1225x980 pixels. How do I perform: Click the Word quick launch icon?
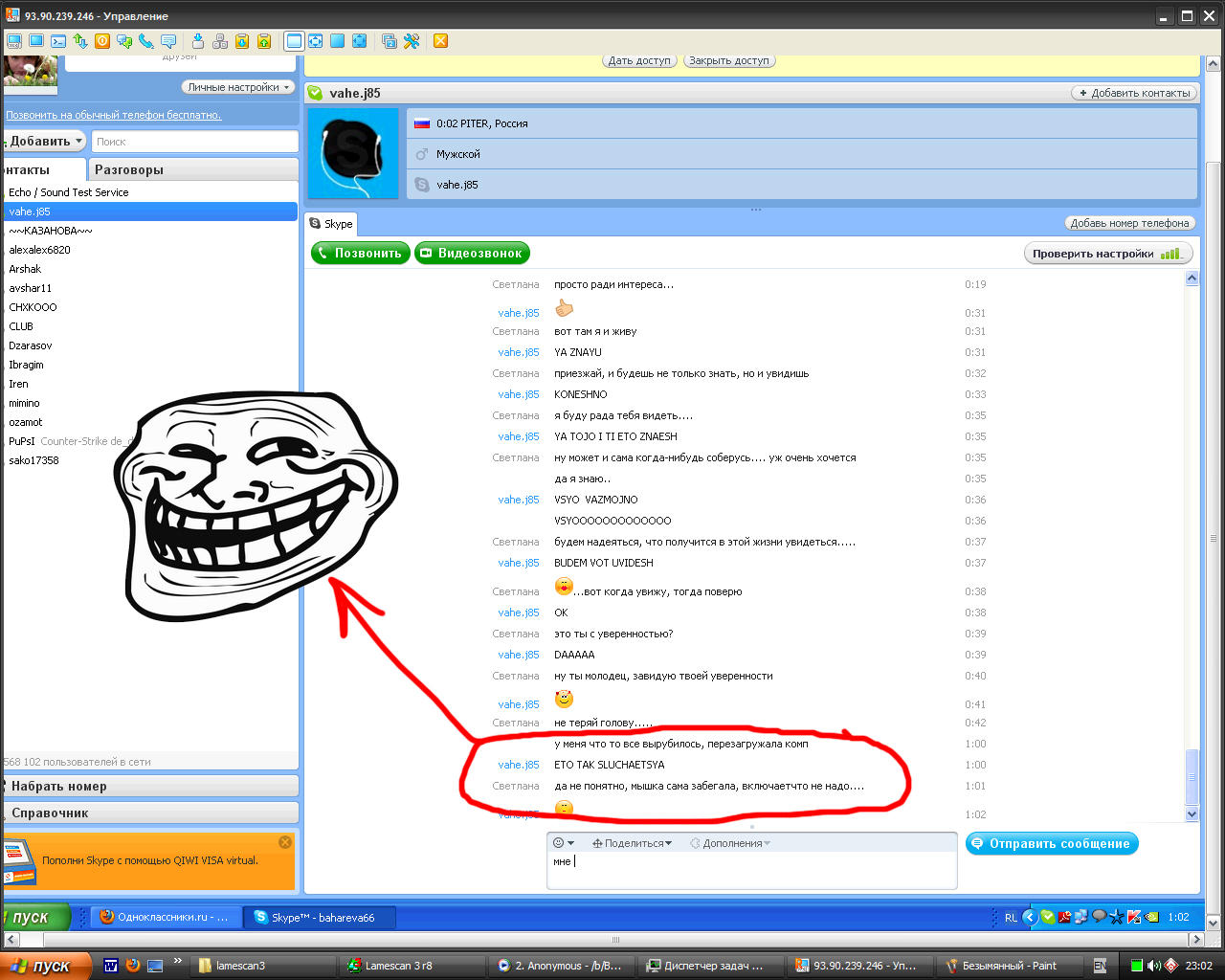tap(111, 966)
